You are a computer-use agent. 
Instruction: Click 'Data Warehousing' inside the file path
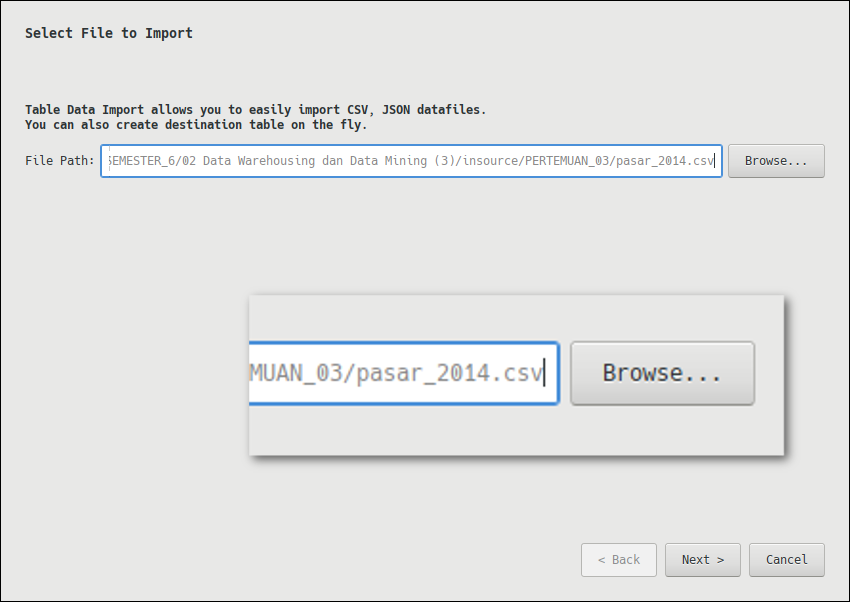[x=260, y=161]
